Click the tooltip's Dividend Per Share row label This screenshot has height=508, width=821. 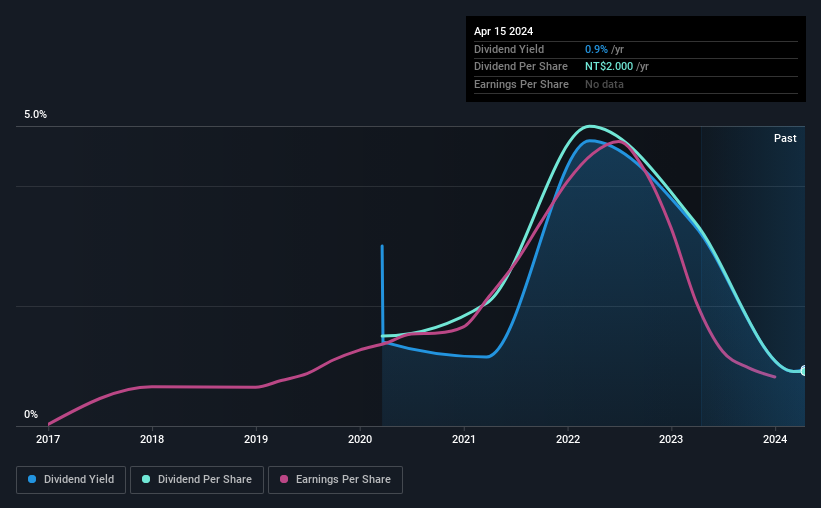(520, 67)
